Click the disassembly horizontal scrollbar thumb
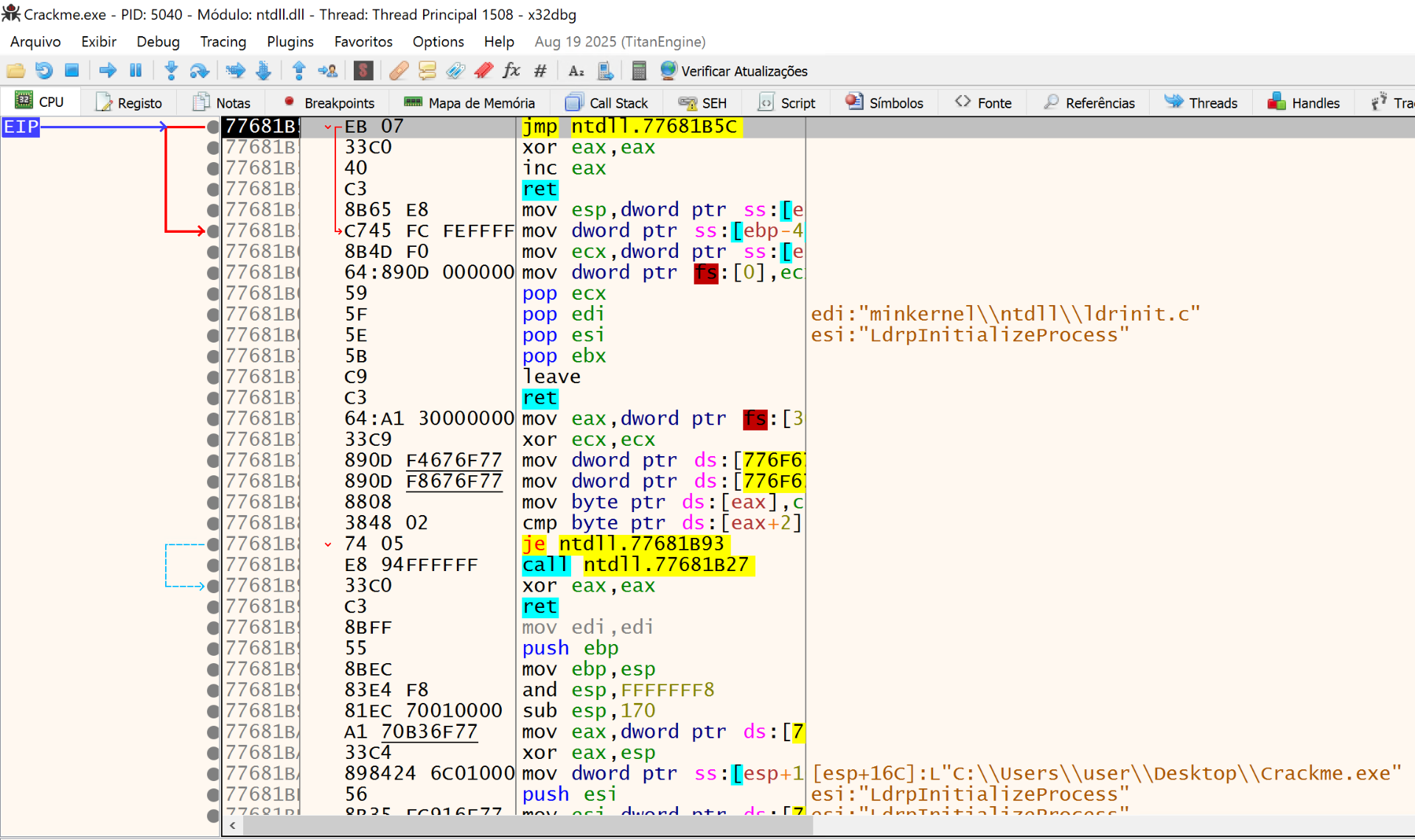Viewport: 1415px width, 840px height. click(x=528, y=826)
